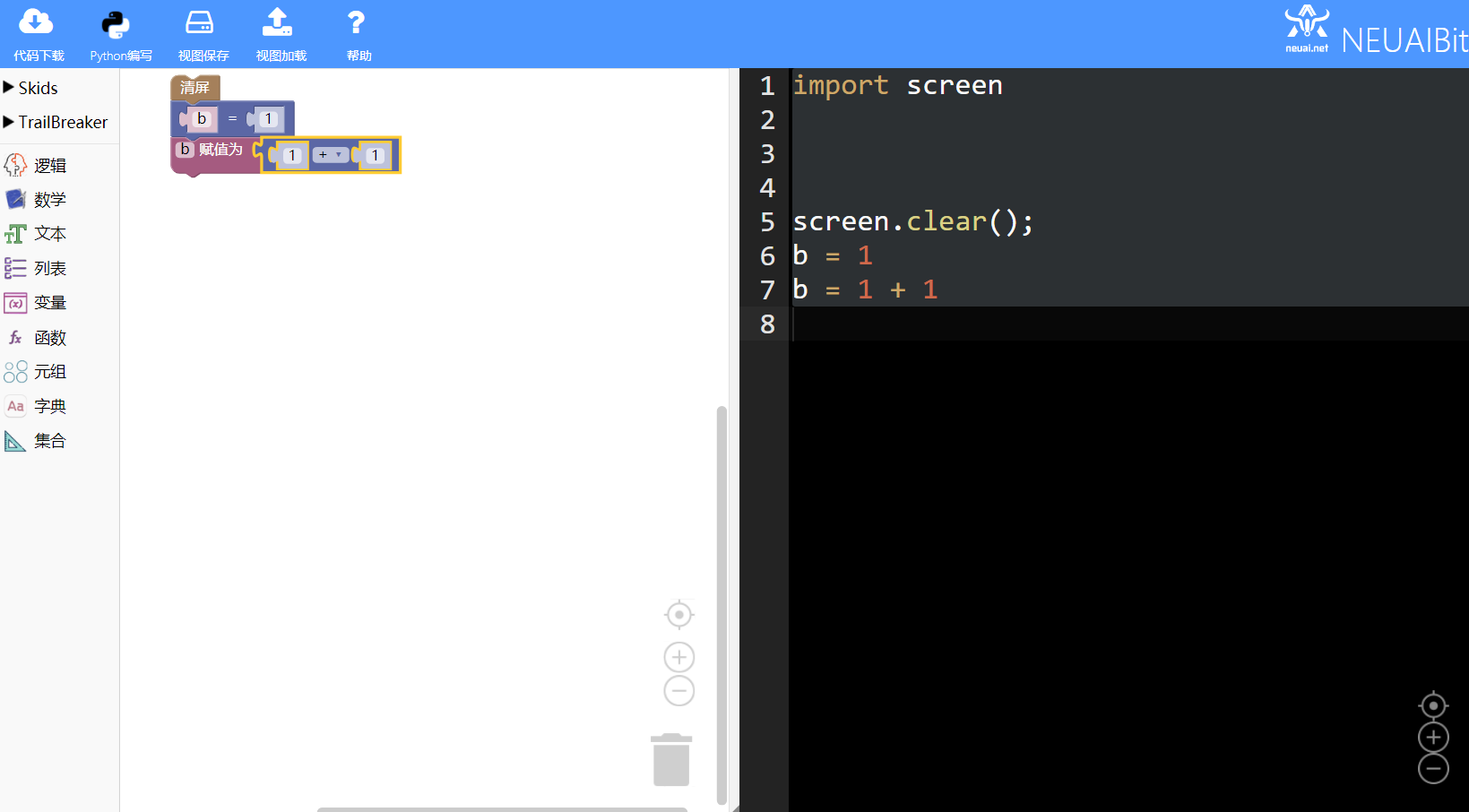Open the 集合 set category
Screen dimensions: 1469x812
coord(36,441)
